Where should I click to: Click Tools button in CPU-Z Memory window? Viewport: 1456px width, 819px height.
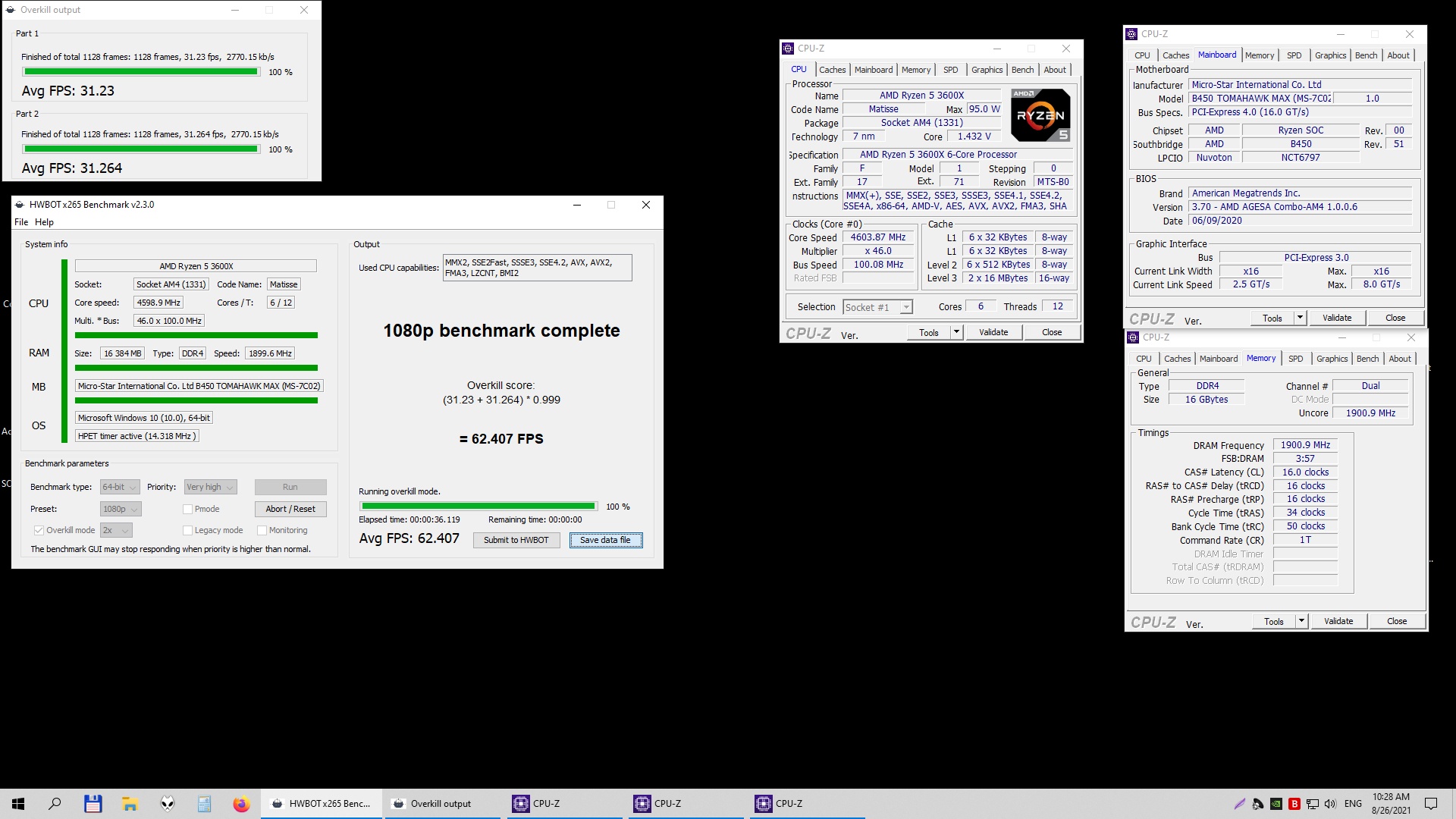pyautogui.click(x=1274, y=621)
